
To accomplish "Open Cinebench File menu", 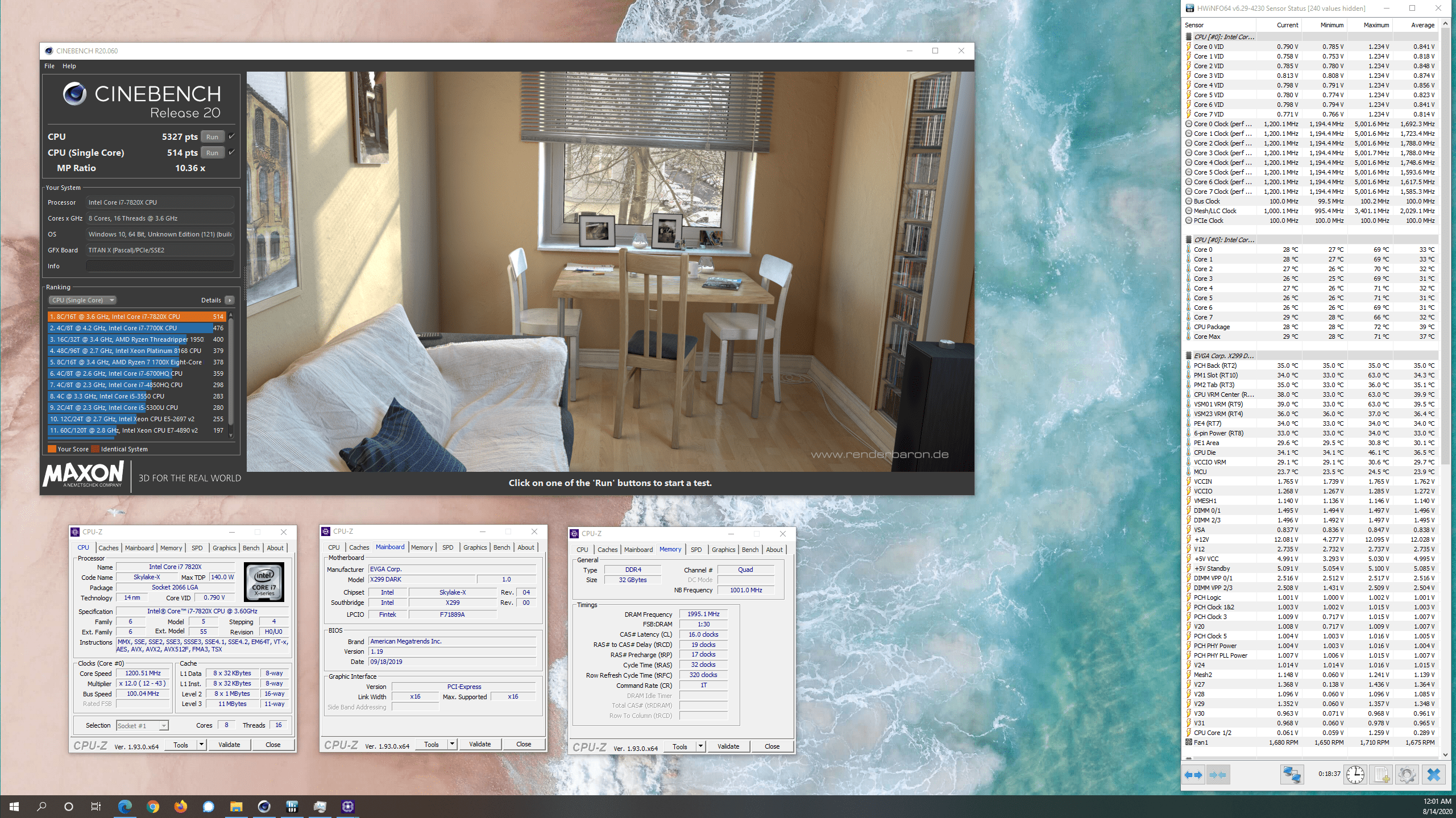I will click(x=49, y=66).
